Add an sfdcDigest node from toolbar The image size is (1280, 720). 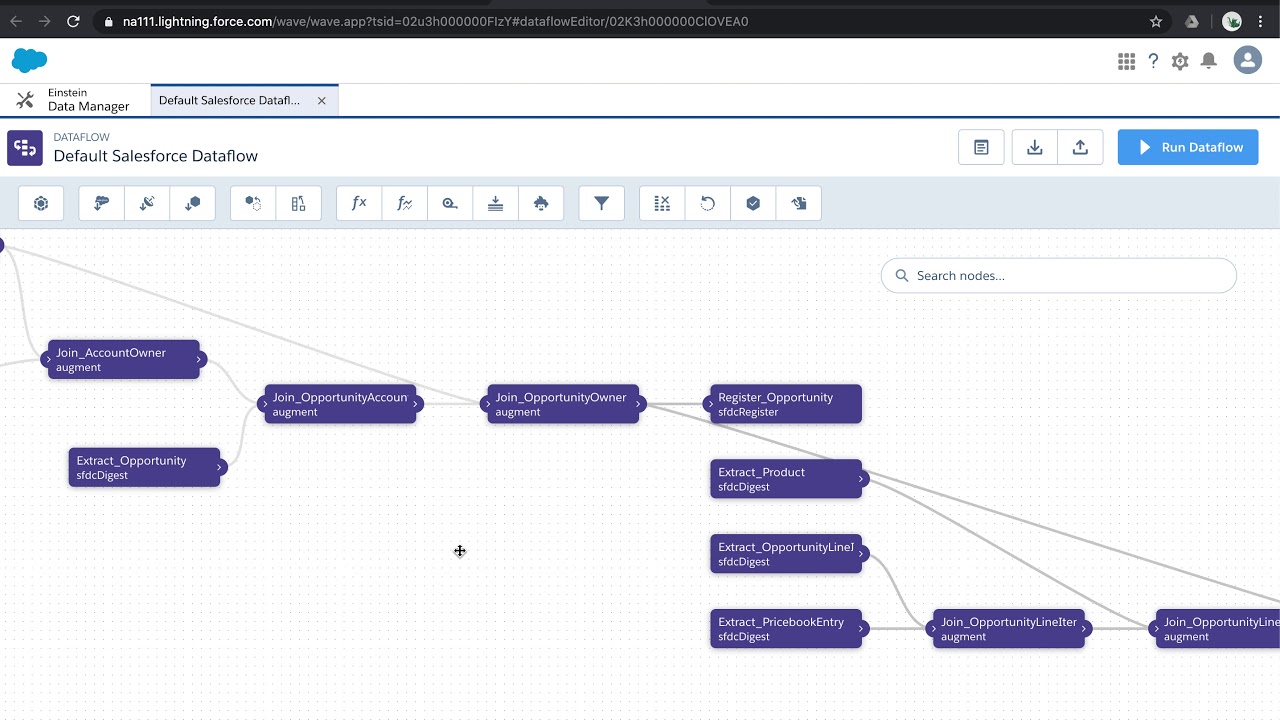[x=101, y=203]
